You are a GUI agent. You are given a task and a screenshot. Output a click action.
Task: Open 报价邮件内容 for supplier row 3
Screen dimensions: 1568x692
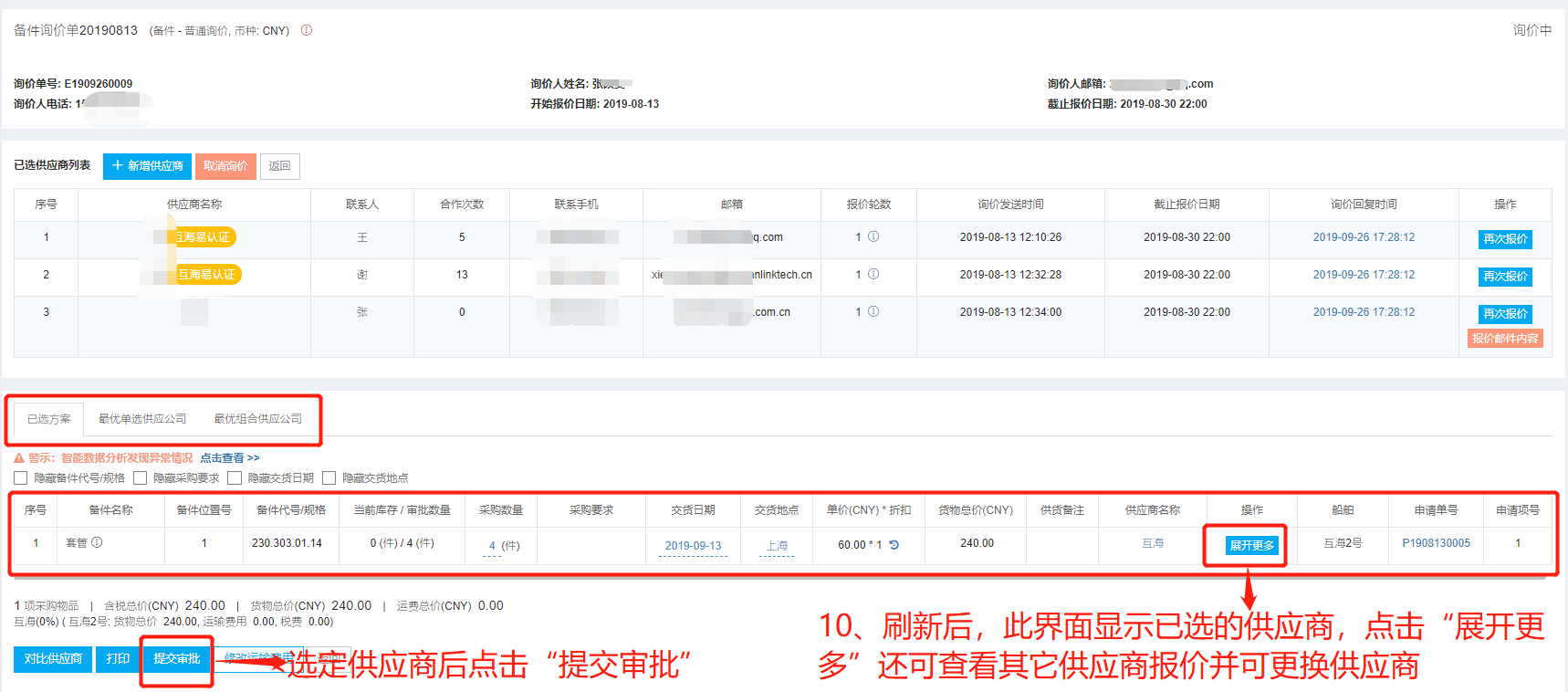(1505, 339)
